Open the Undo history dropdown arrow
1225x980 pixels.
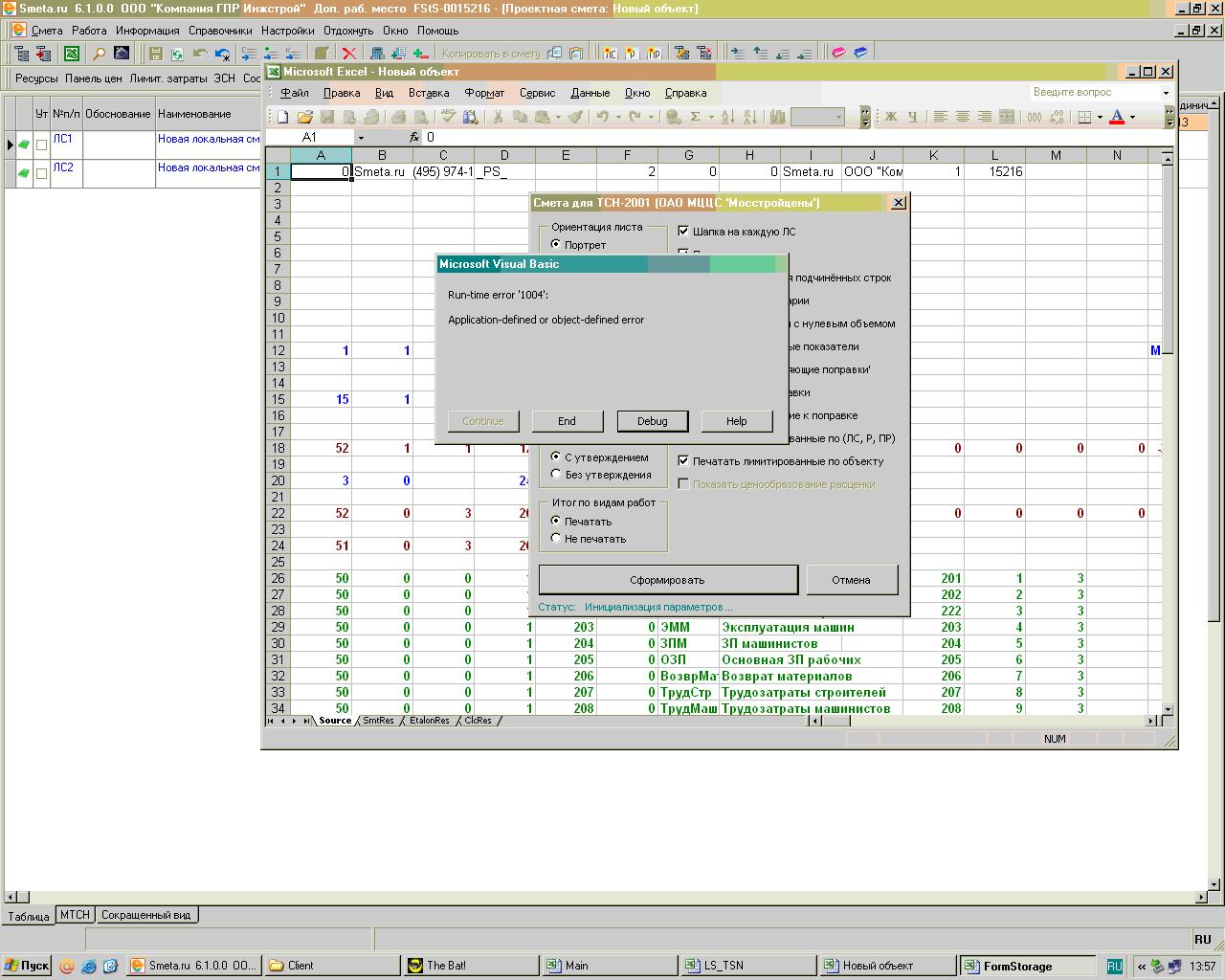(x=618, y=117)
